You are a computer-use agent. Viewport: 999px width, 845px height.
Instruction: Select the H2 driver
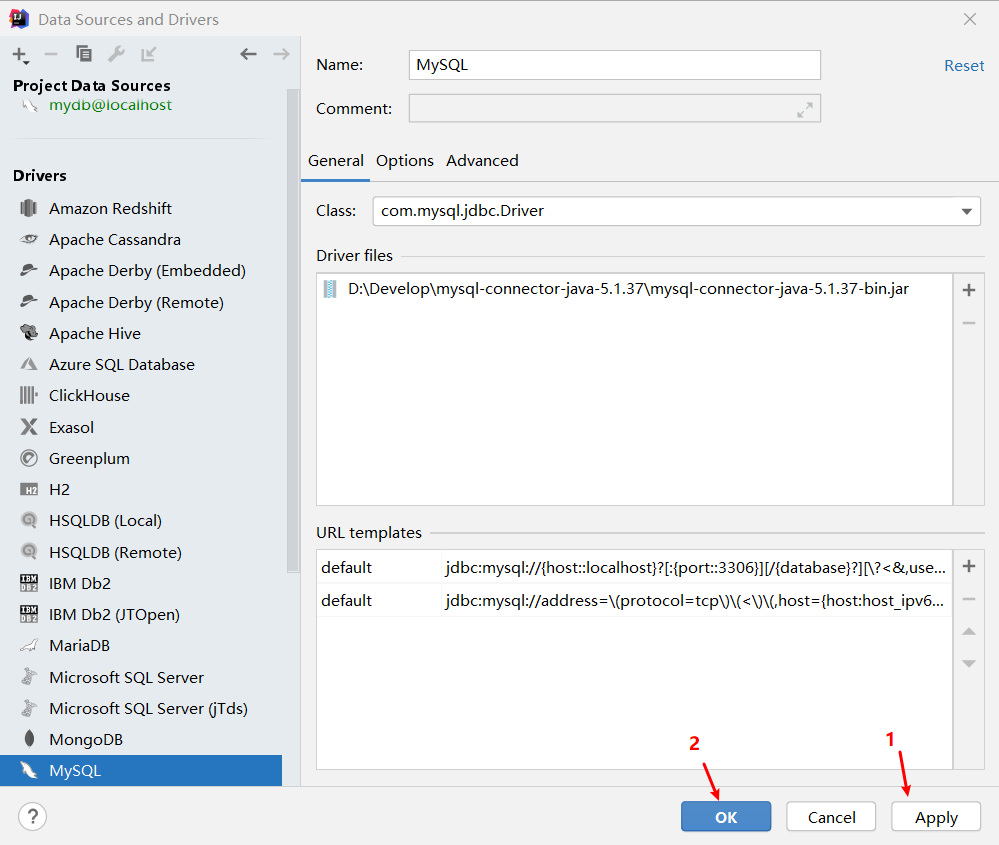point(141,489)
